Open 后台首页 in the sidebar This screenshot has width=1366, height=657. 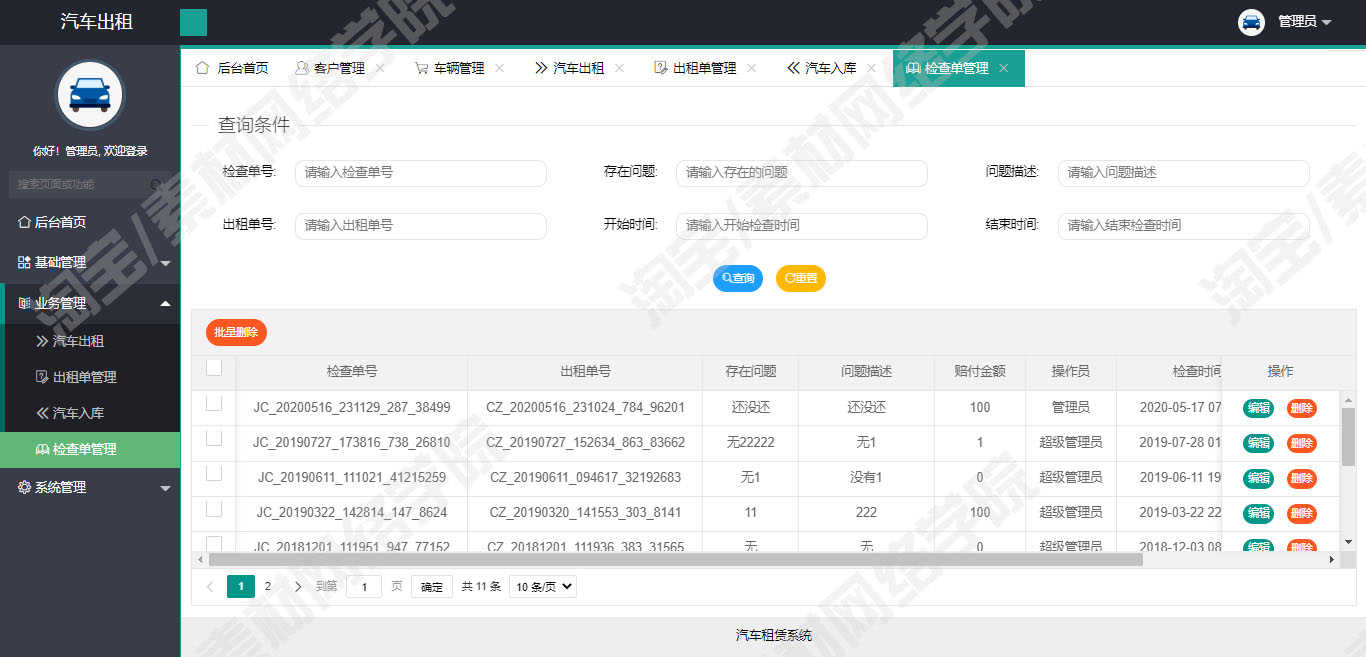click(90, 222)
